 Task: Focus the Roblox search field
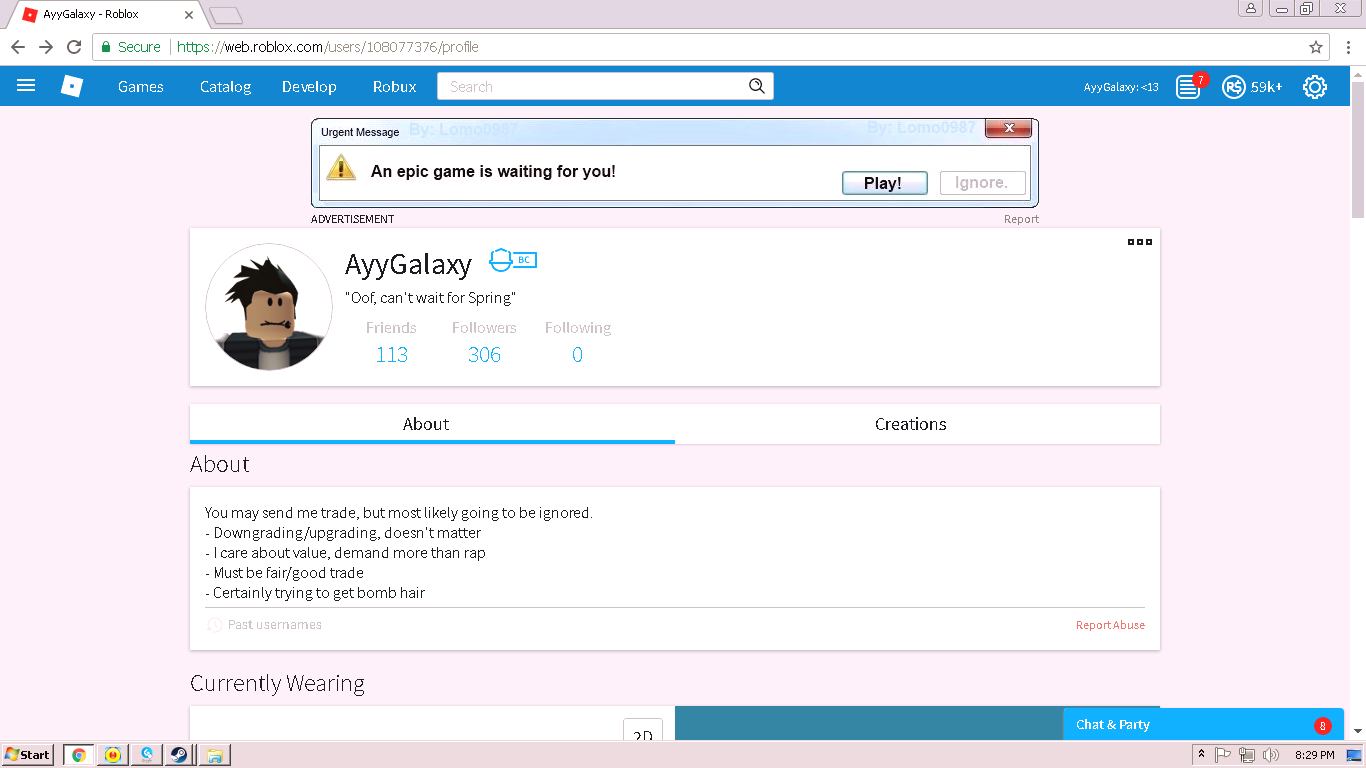click(592, 87)
